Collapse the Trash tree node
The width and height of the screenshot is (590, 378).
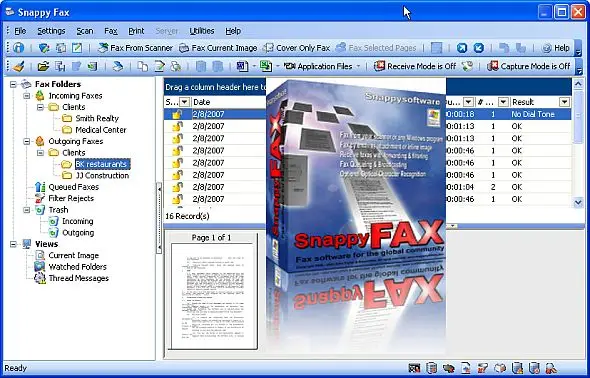27,210
